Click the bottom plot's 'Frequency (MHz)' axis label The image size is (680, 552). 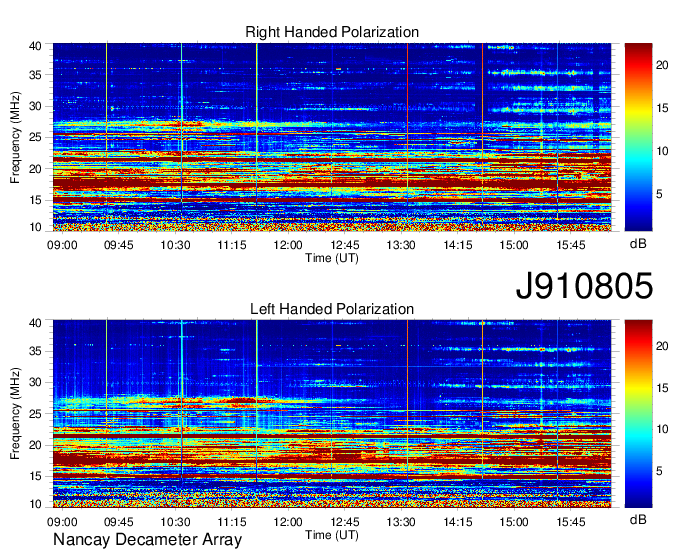click(x=15, y=414)
